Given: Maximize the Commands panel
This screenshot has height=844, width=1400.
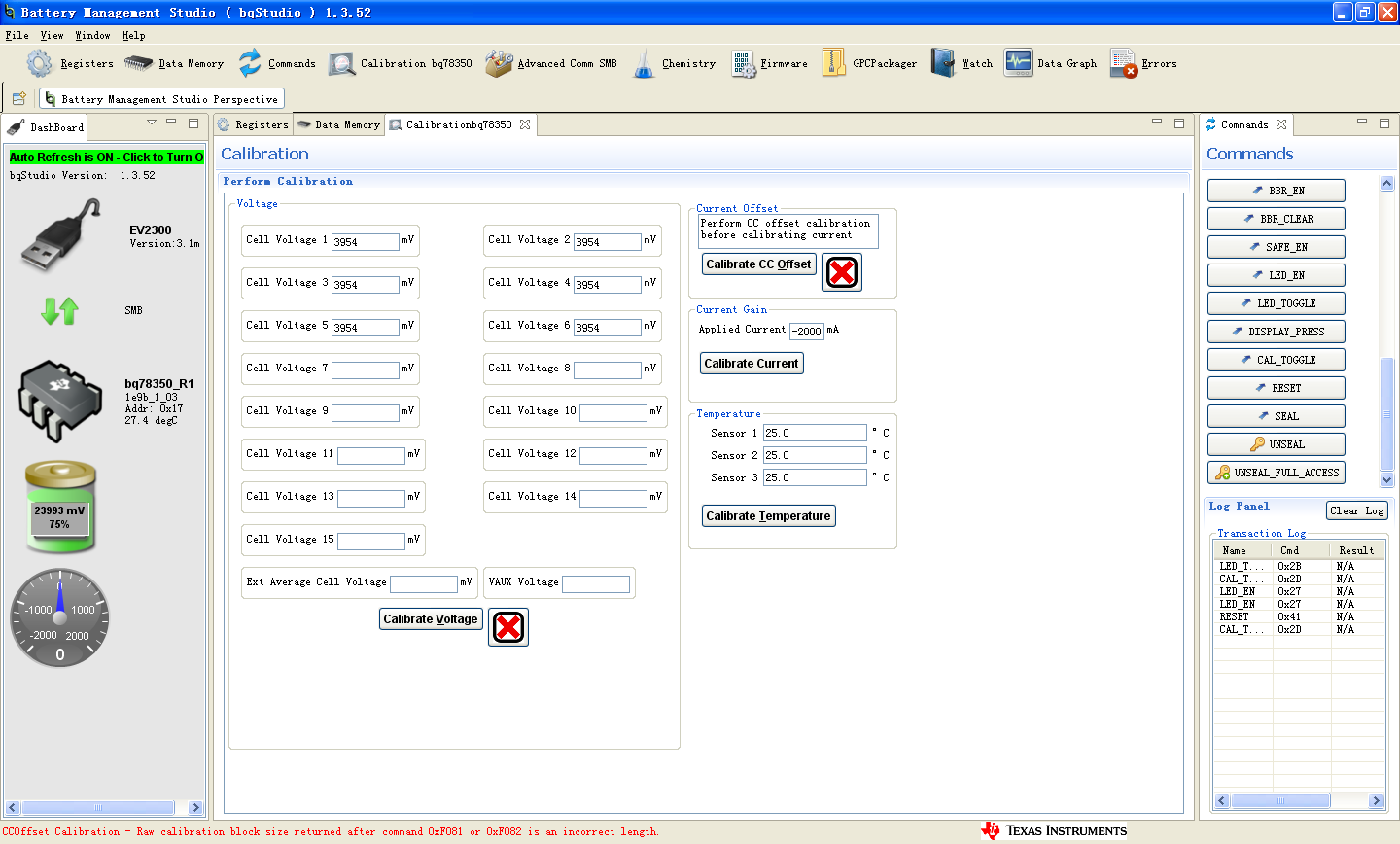Looking at the screenshot, I should 1384,123.
